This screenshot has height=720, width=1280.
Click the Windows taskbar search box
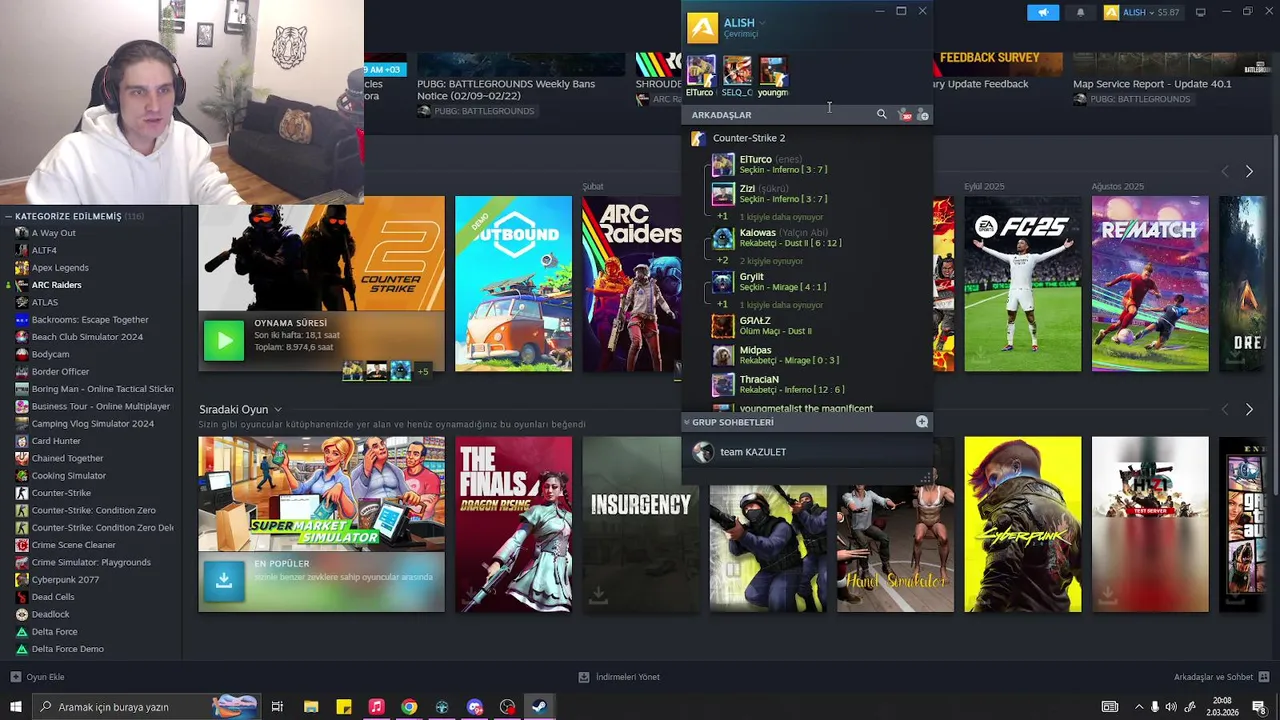pos(145,707)
